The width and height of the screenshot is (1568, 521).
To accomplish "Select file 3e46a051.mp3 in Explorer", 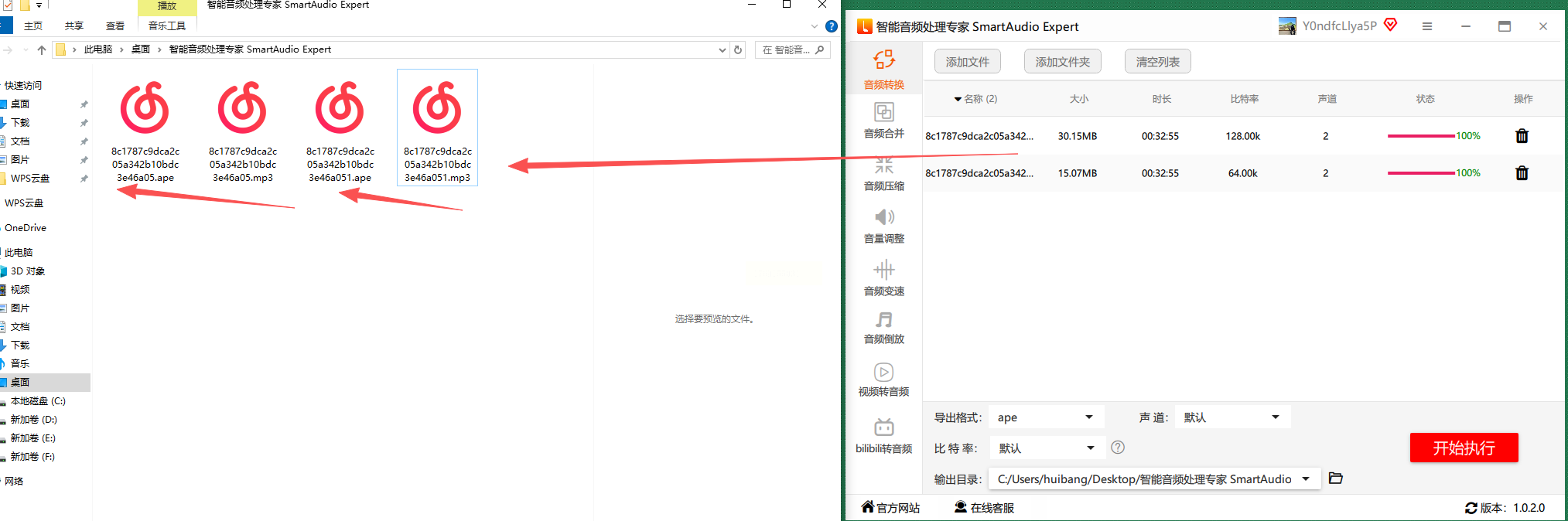I will pos(437,128).
